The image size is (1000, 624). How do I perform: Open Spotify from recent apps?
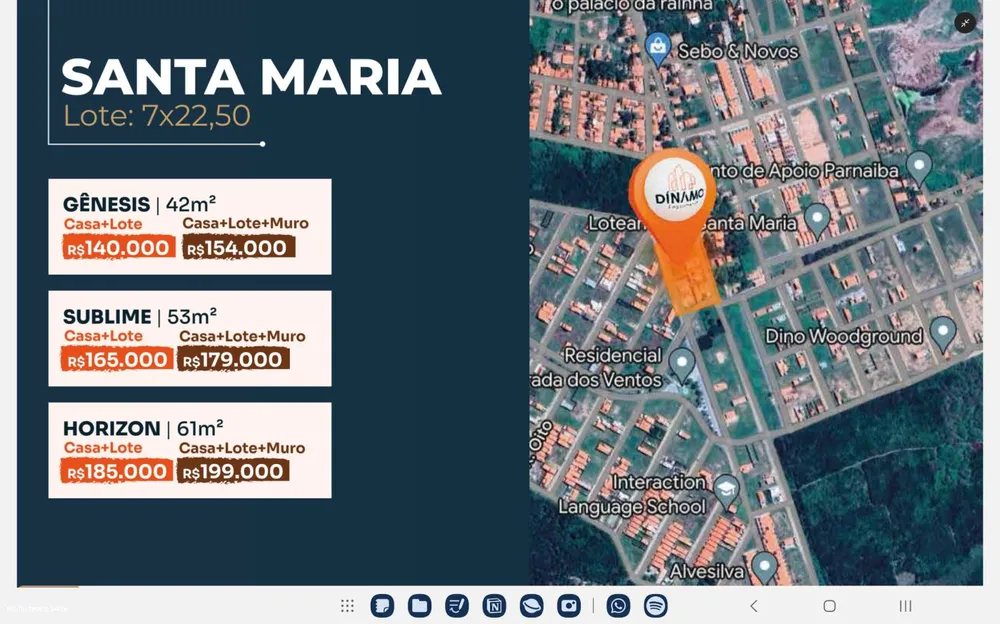pos(656,605)
